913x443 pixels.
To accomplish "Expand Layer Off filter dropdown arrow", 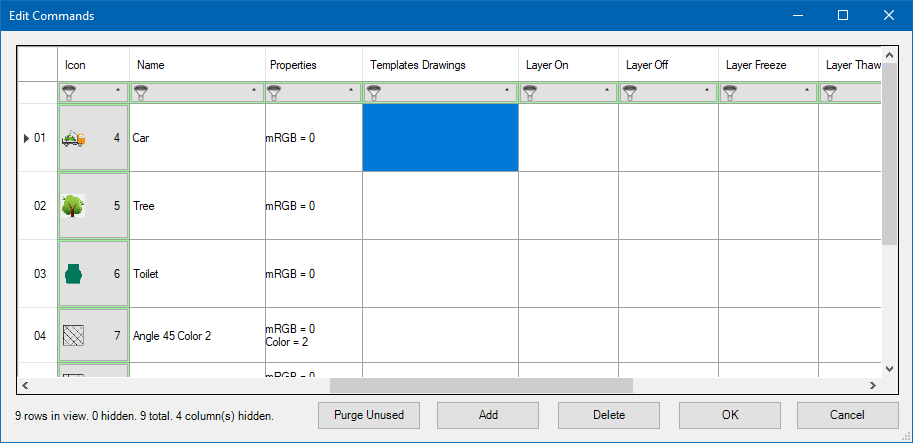I will (707, 91).
